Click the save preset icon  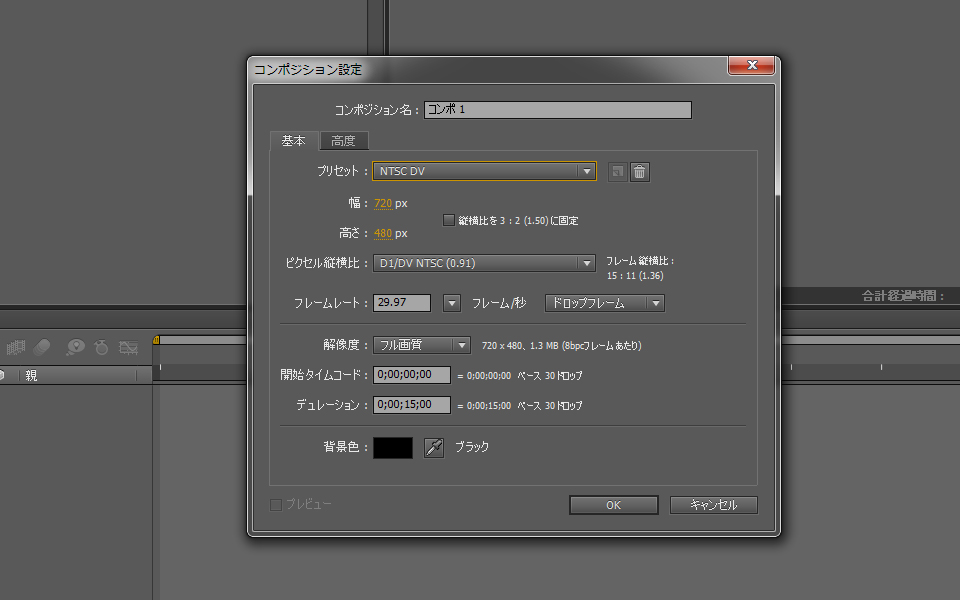coord(617,172)
